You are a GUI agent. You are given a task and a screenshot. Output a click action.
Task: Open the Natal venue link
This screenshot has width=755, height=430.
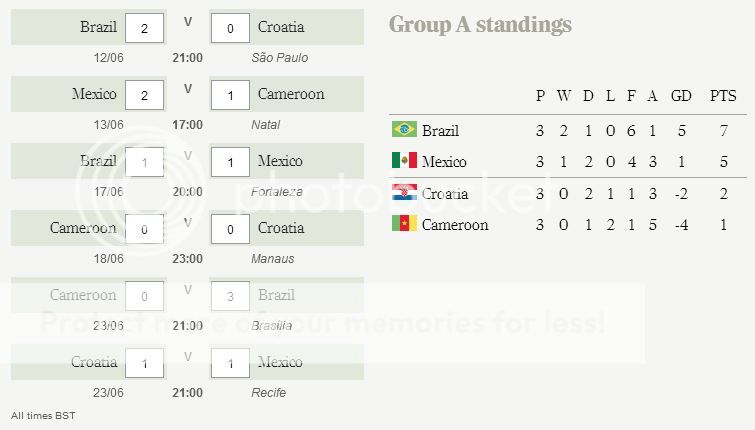[x=266, y=125]
